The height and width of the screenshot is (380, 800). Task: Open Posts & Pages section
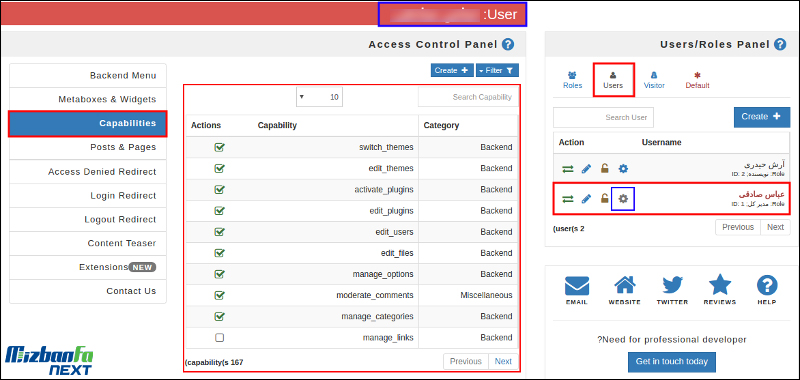click(x=88, y=147)
